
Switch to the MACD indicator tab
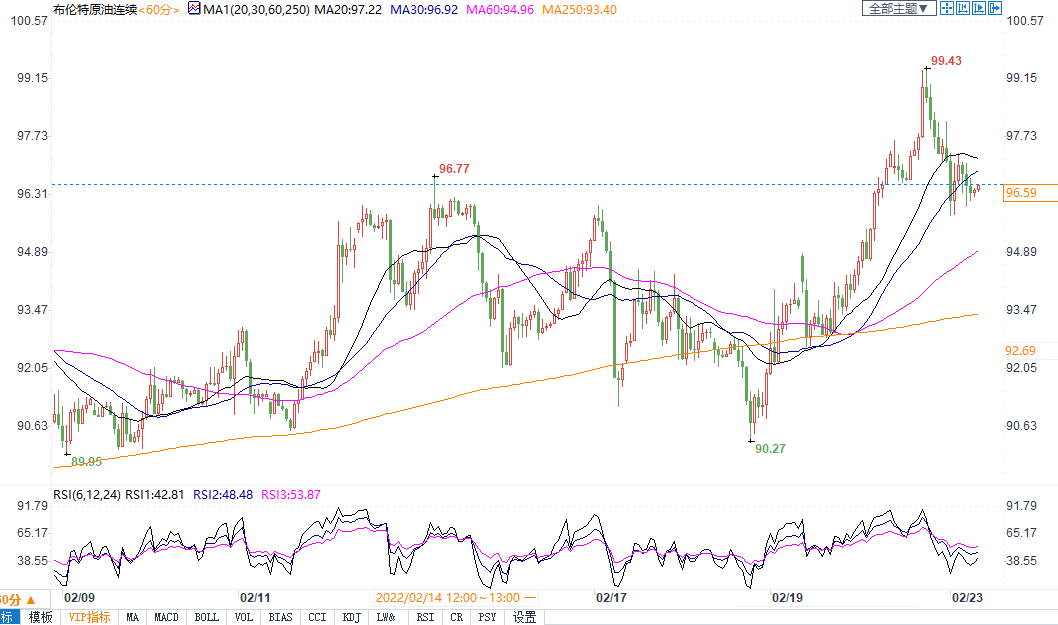pyautogui.click(x=166, y=617)
